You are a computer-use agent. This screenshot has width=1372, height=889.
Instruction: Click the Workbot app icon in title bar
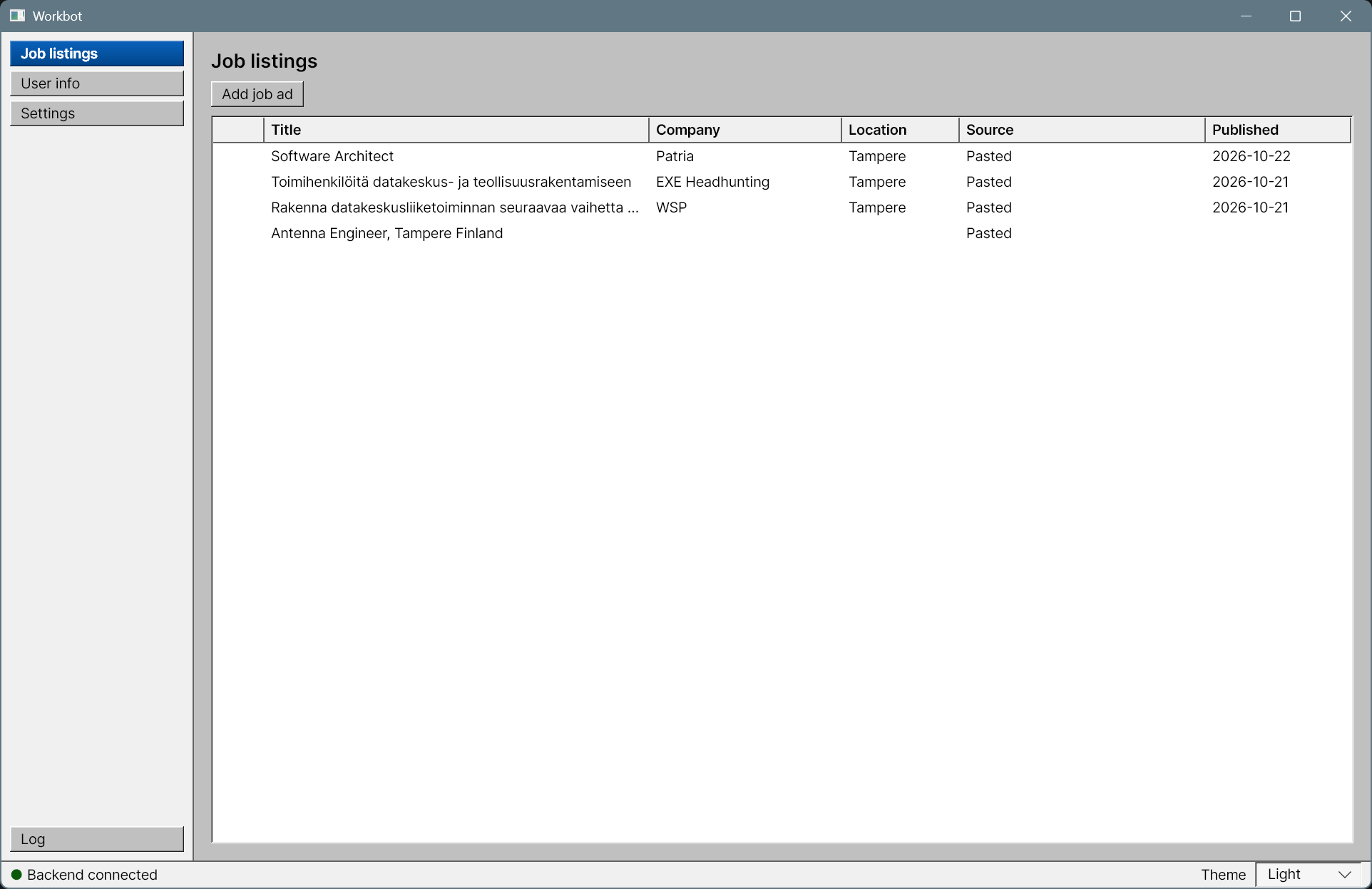pos(18,16)
